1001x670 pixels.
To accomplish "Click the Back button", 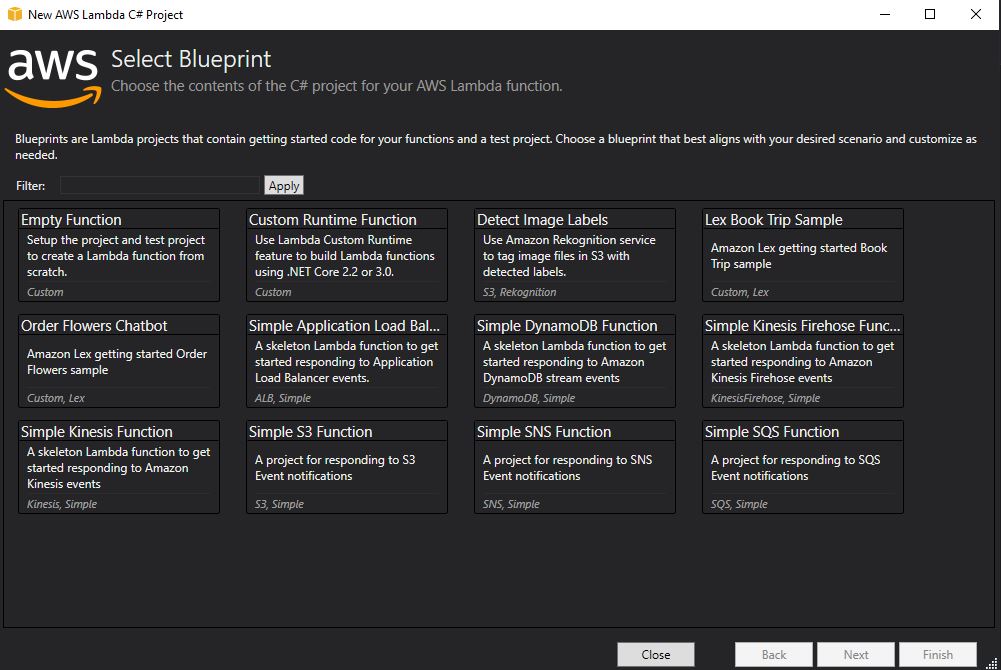I will point(774,655).
